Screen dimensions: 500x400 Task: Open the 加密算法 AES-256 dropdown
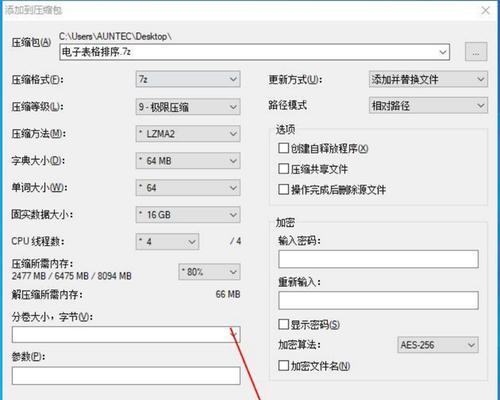tap(438, 345)
